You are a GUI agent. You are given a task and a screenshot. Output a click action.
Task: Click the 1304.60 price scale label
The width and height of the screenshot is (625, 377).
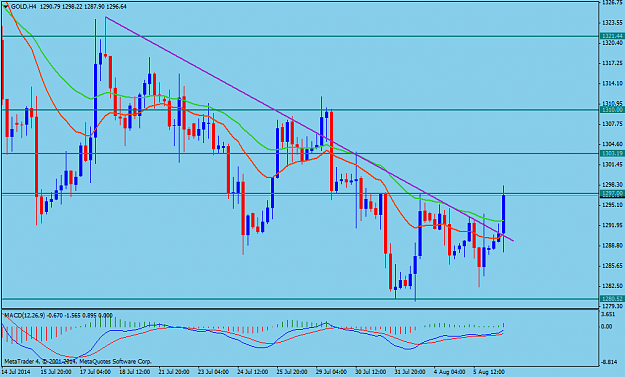coord(613,144)
